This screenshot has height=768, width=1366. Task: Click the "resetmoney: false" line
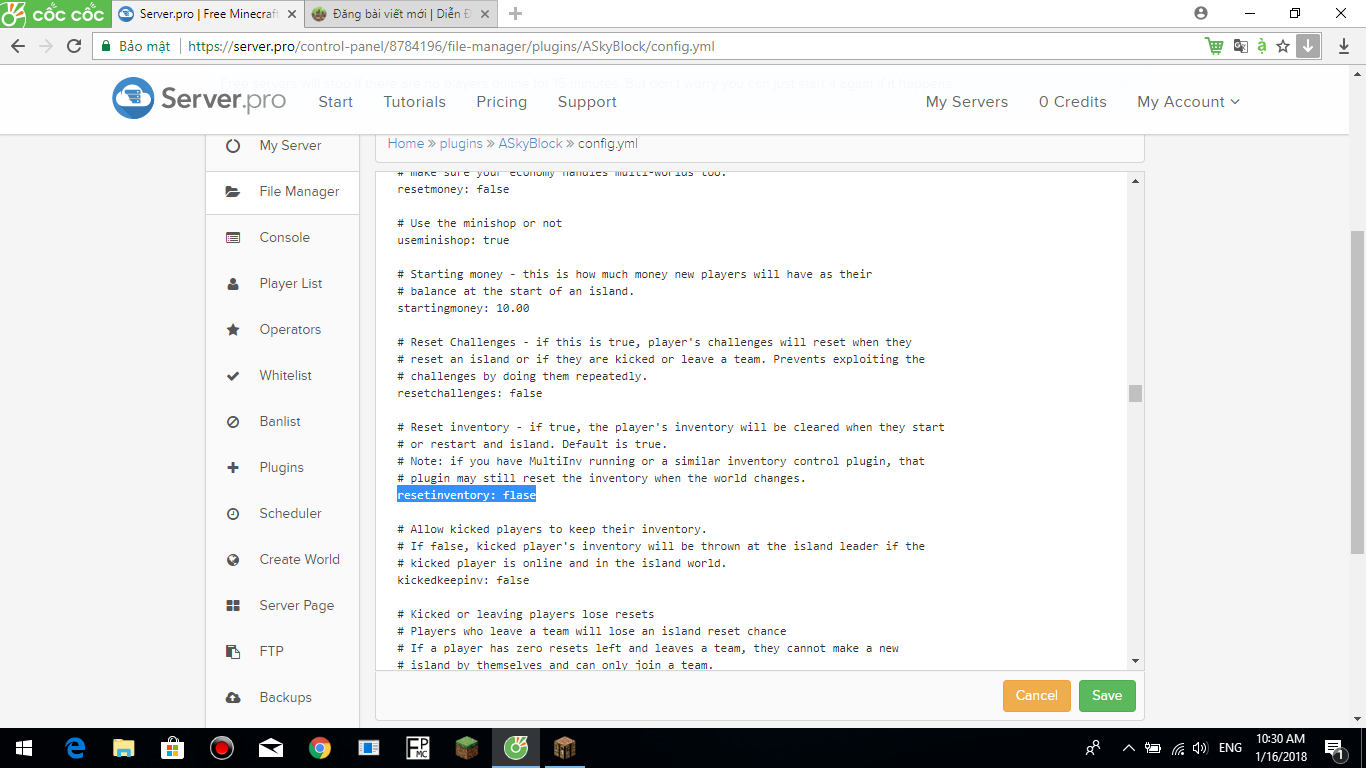[453, 189]
